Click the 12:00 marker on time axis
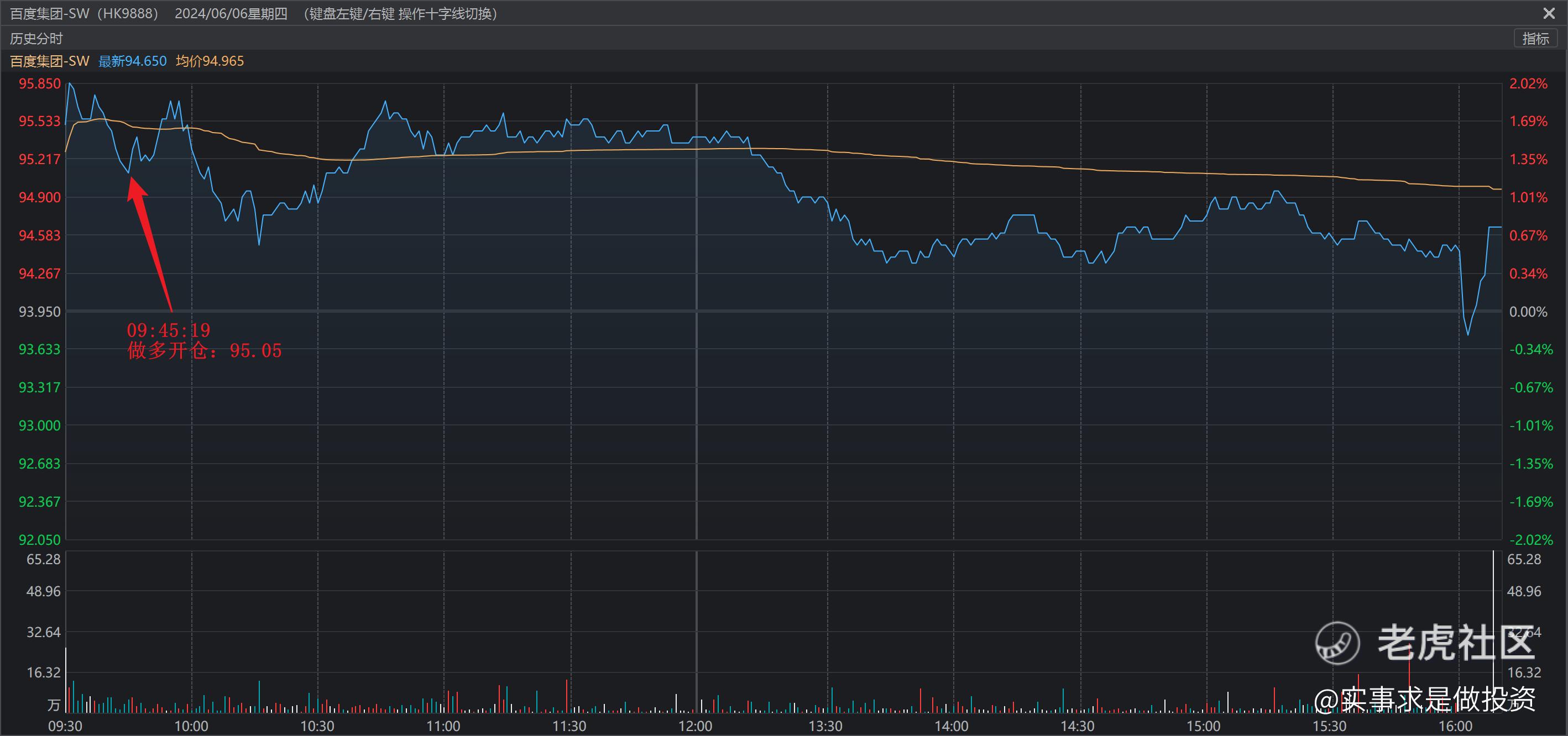This screenshot has width=1568, height=736. click(695, 726)
